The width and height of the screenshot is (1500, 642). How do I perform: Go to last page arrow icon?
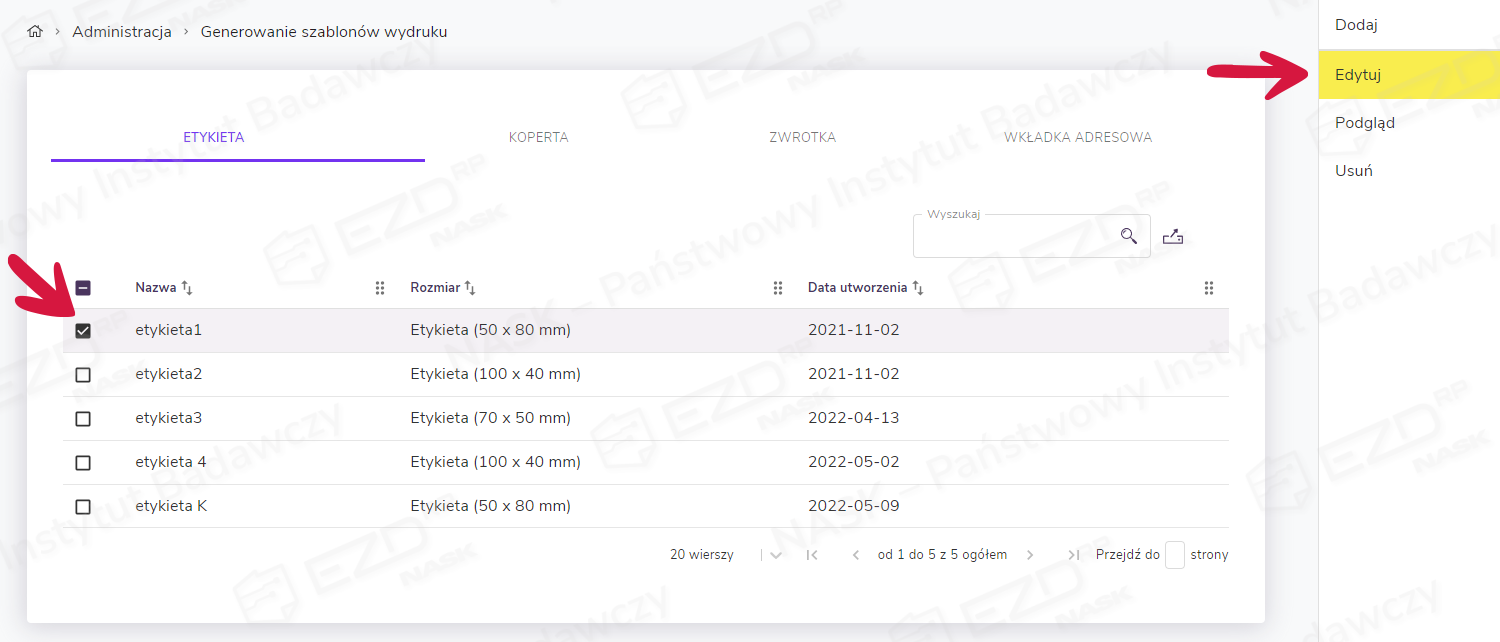pyautogui.click(x=1073, y=555)
